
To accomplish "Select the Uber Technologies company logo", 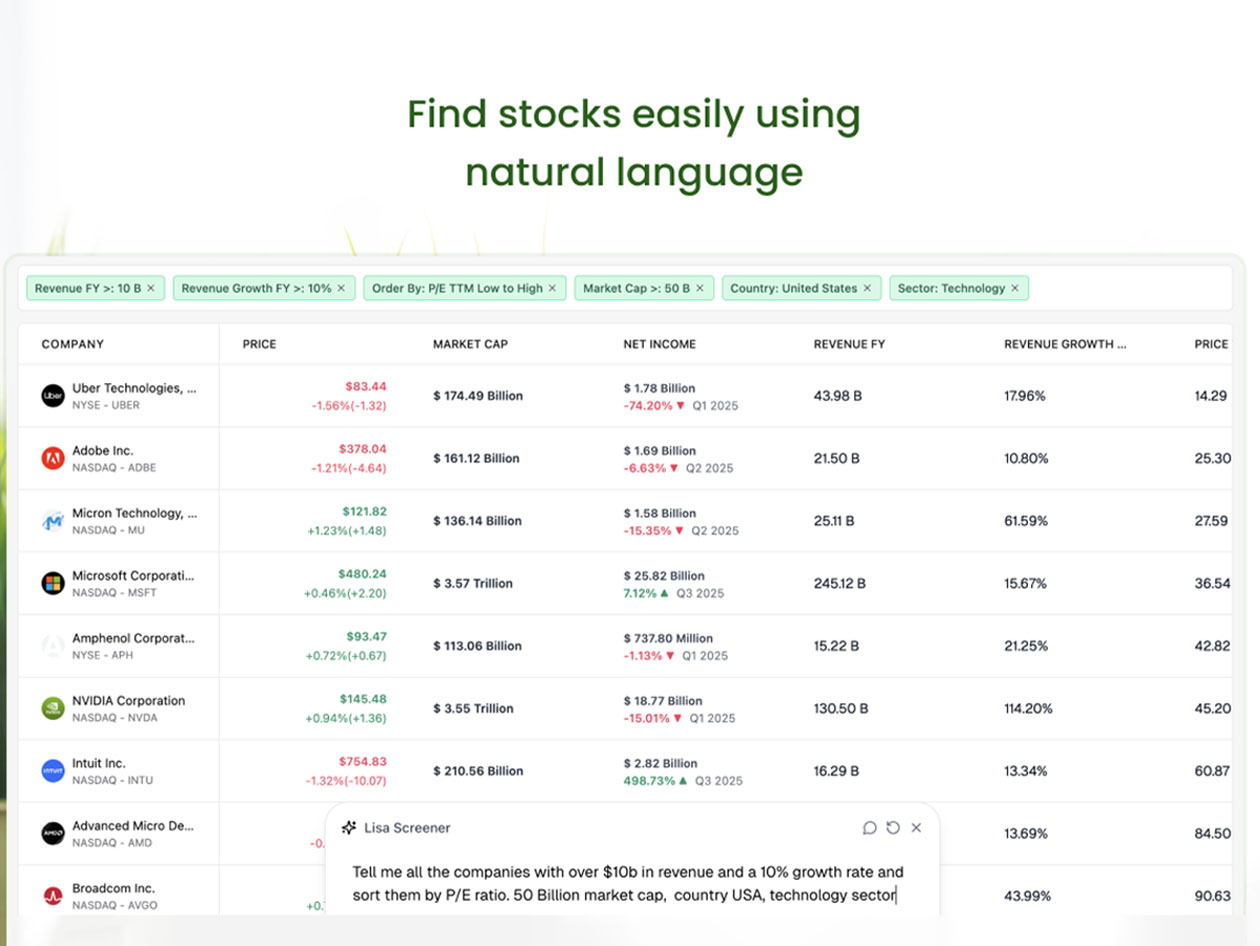I will [52, 396].
